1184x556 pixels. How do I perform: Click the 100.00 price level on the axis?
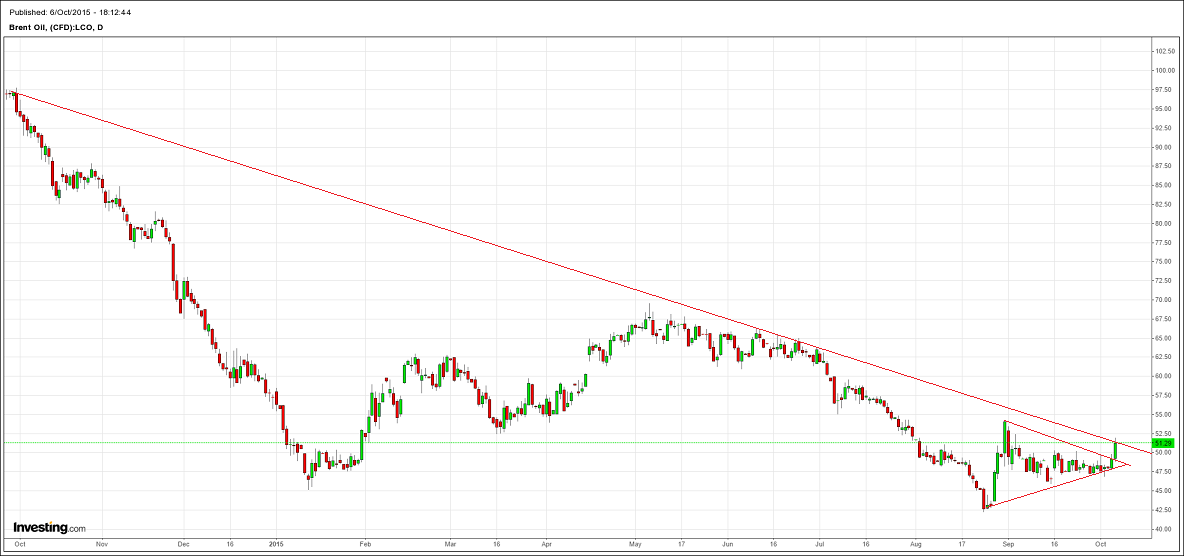tap(1164, 70)
